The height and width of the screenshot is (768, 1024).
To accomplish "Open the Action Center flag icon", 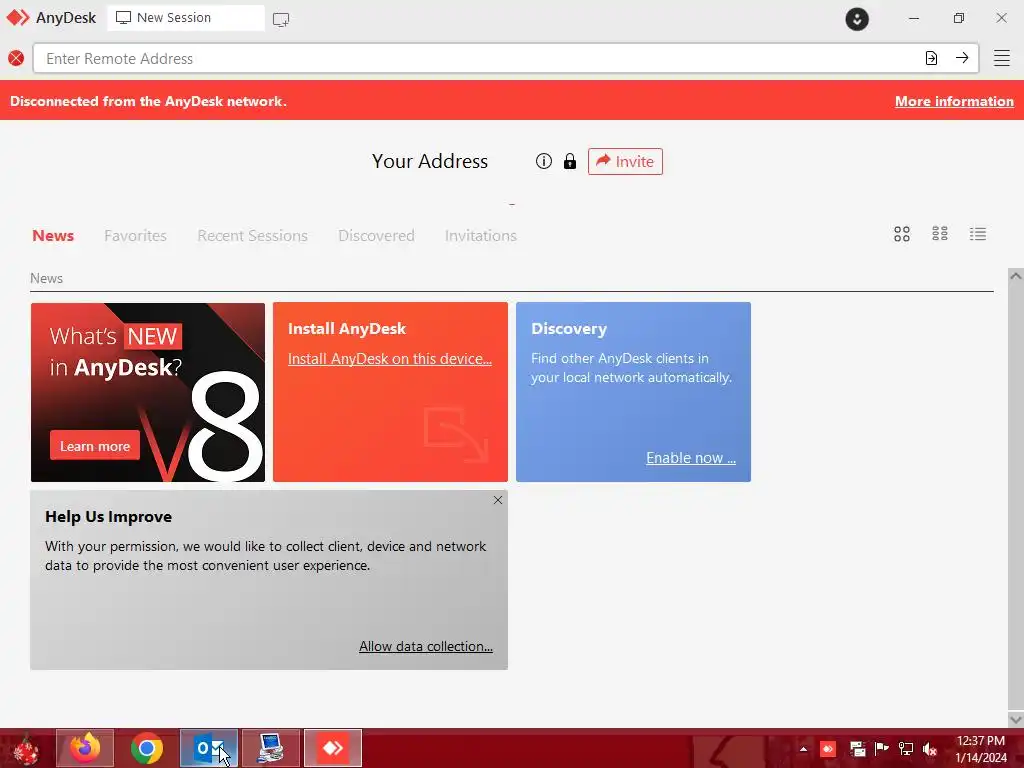I will [x=881, y=748].
